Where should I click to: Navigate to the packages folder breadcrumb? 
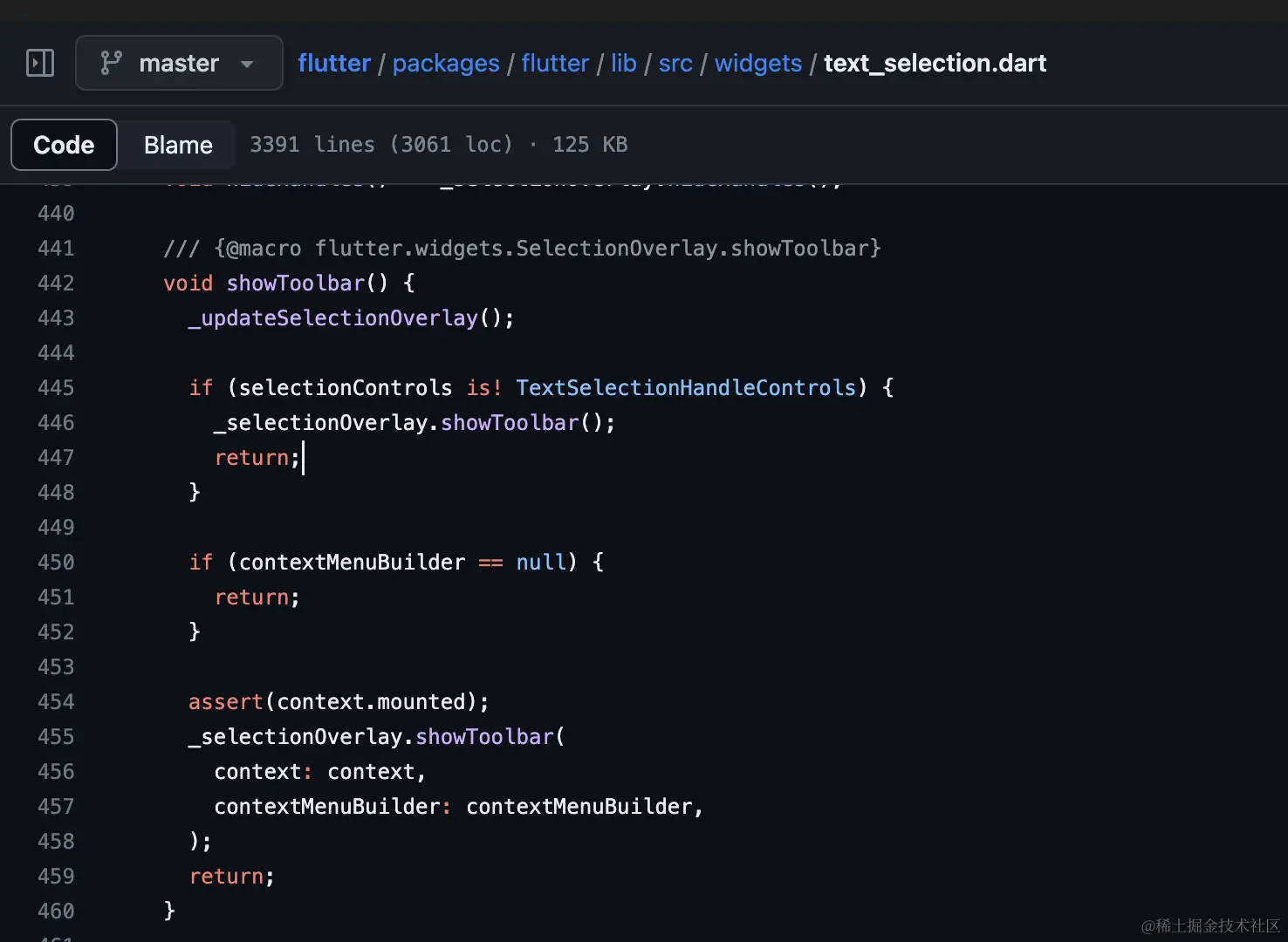pos(446,63)
